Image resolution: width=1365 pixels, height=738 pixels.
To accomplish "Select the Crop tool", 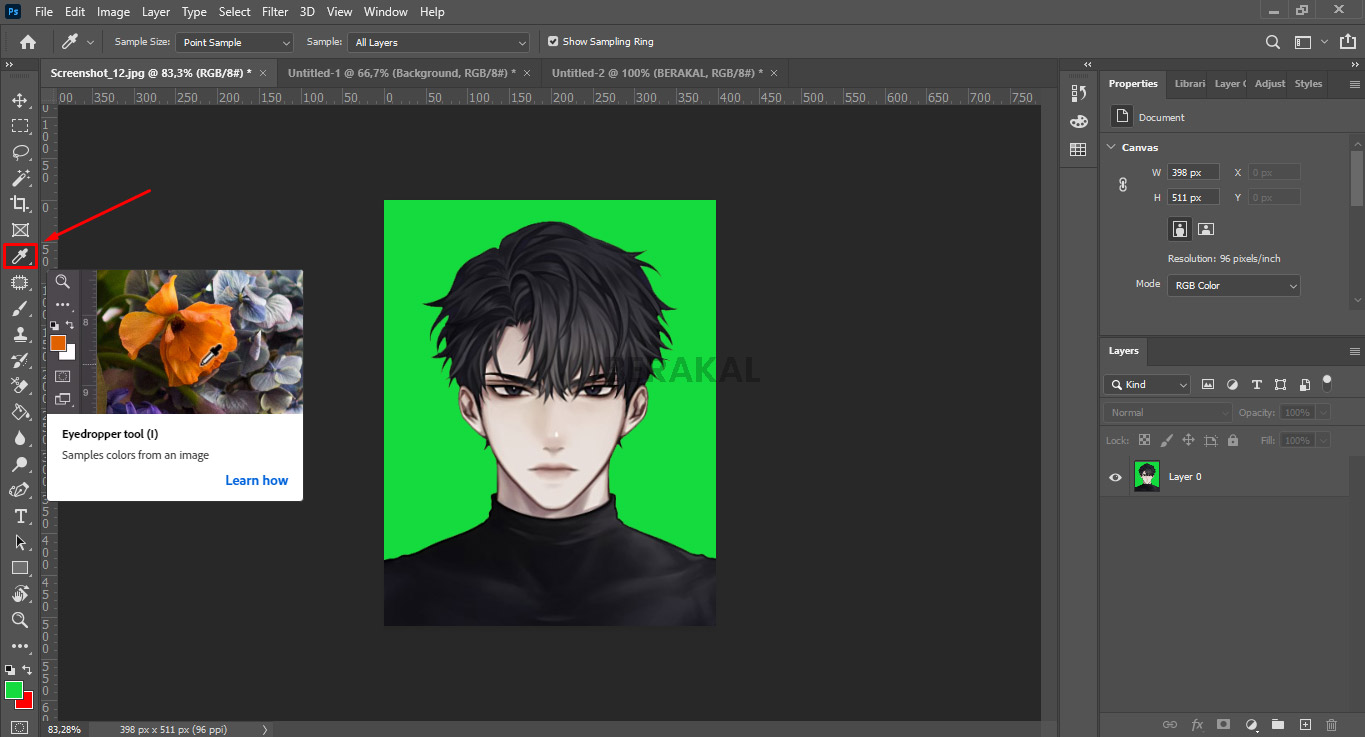I will [19, 204].
